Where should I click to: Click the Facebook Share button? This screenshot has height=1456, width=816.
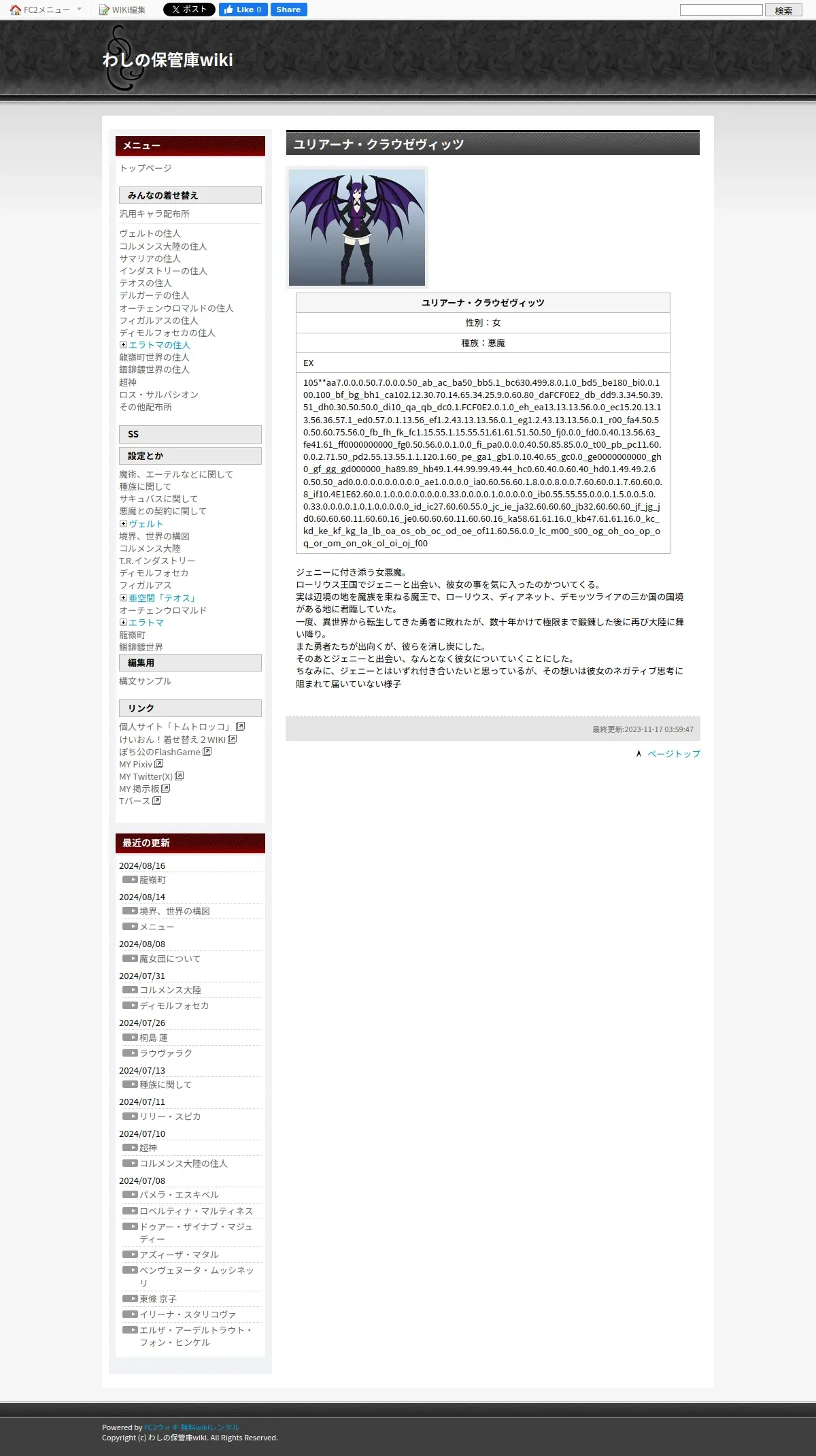tap(288, 10)
